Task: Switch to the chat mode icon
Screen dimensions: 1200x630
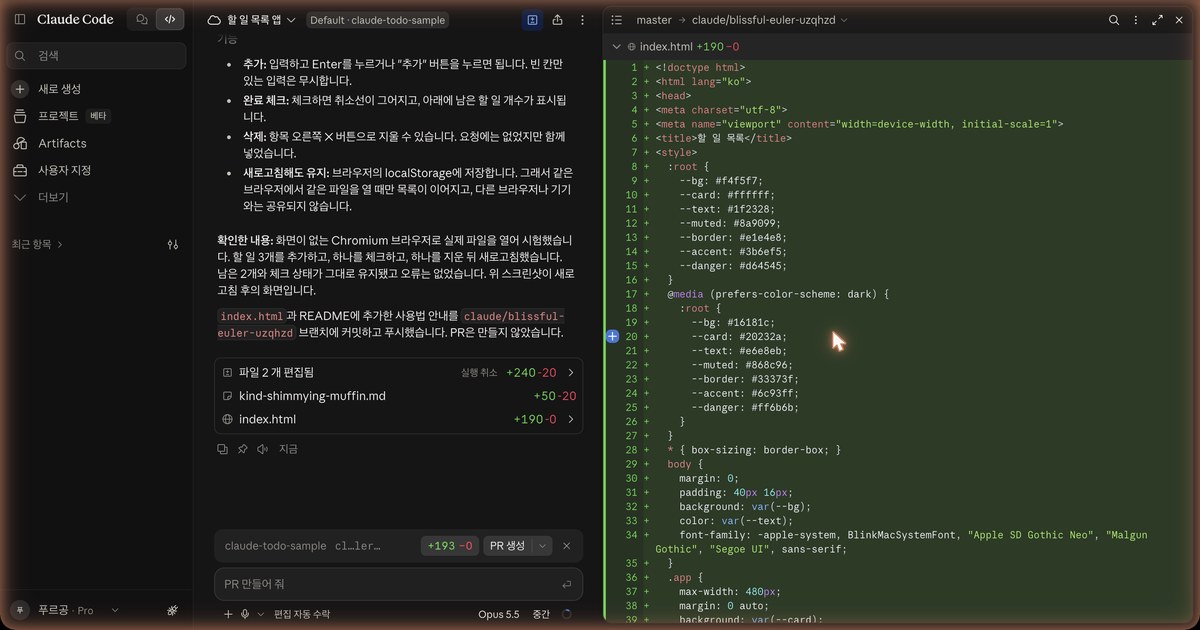Action: (142, 19)
